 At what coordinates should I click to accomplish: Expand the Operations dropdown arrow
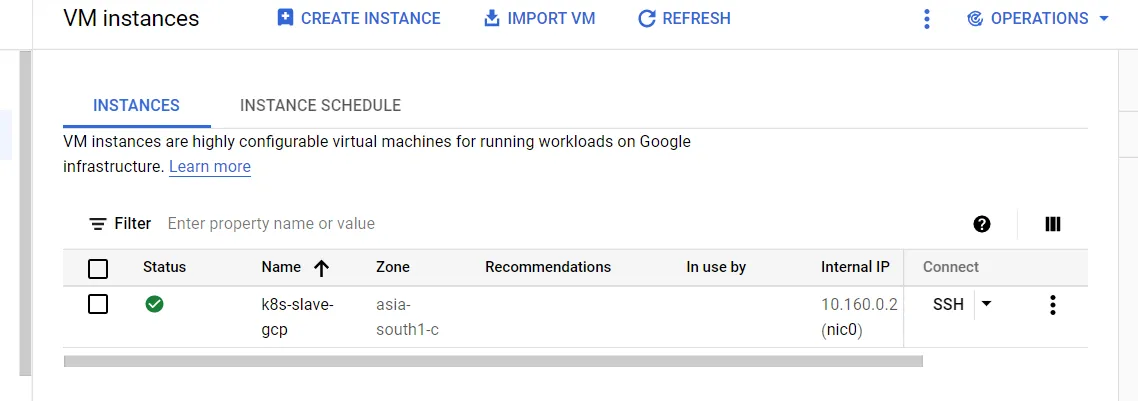tap(1104, 18)
